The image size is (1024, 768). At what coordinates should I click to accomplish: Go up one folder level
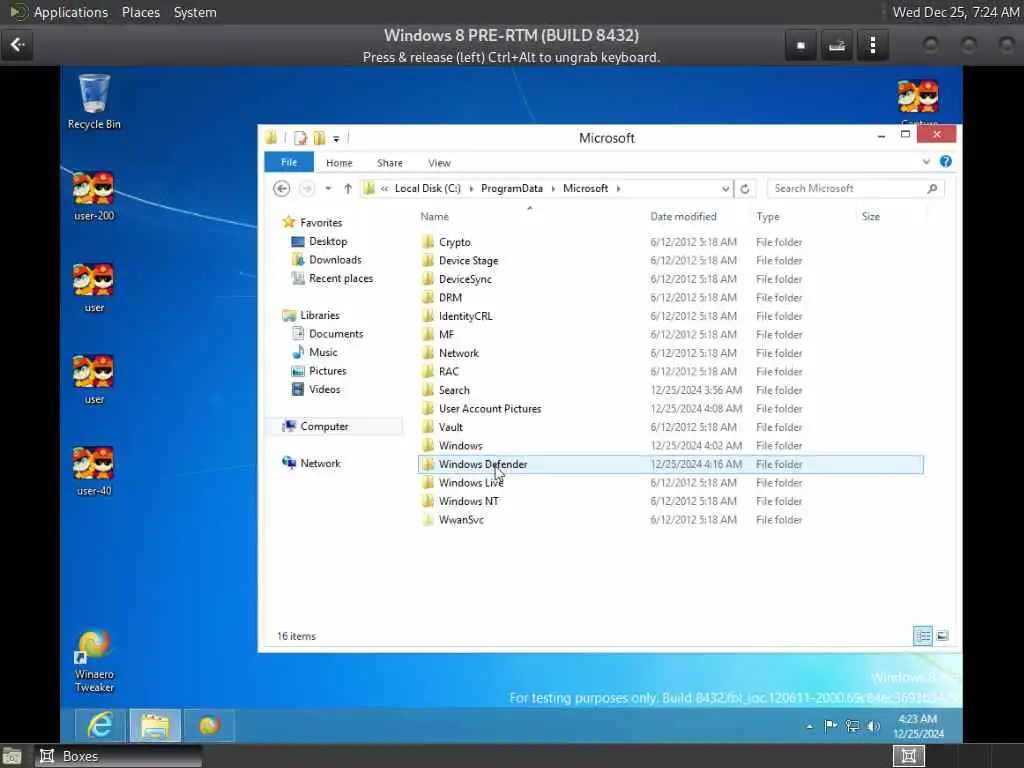[347, 189]
